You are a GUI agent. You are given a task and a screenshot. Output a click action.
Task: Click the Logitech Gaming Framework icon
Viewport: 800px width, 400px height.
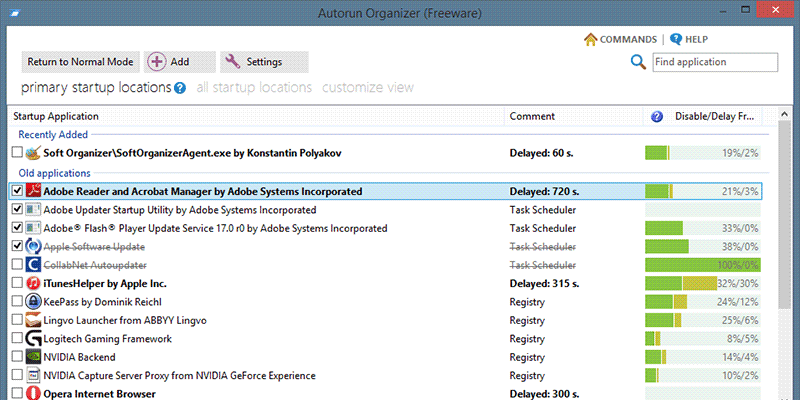coord(32,339)
